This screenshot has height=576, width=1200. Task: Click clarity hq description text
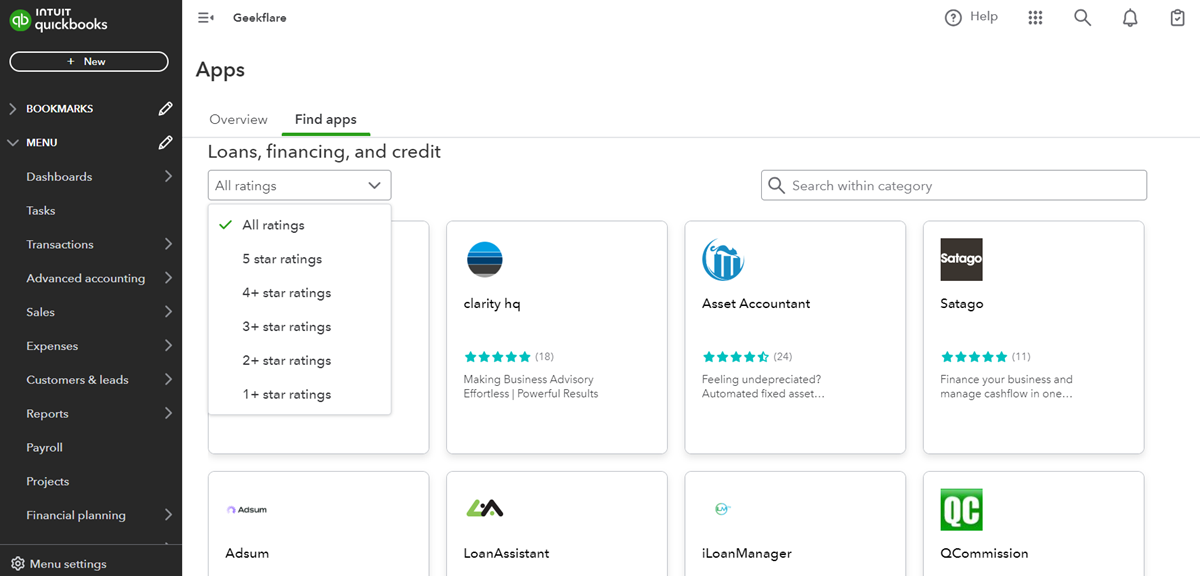531,386
